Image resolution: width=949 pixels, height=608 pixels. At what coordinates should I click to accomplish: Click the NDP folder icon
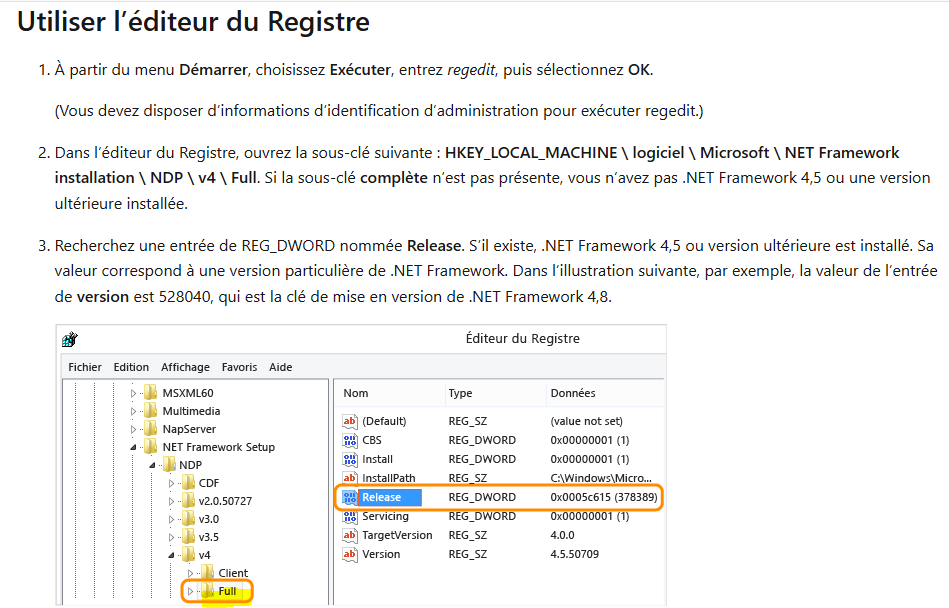pyautogui.click(x=169, y=465)
